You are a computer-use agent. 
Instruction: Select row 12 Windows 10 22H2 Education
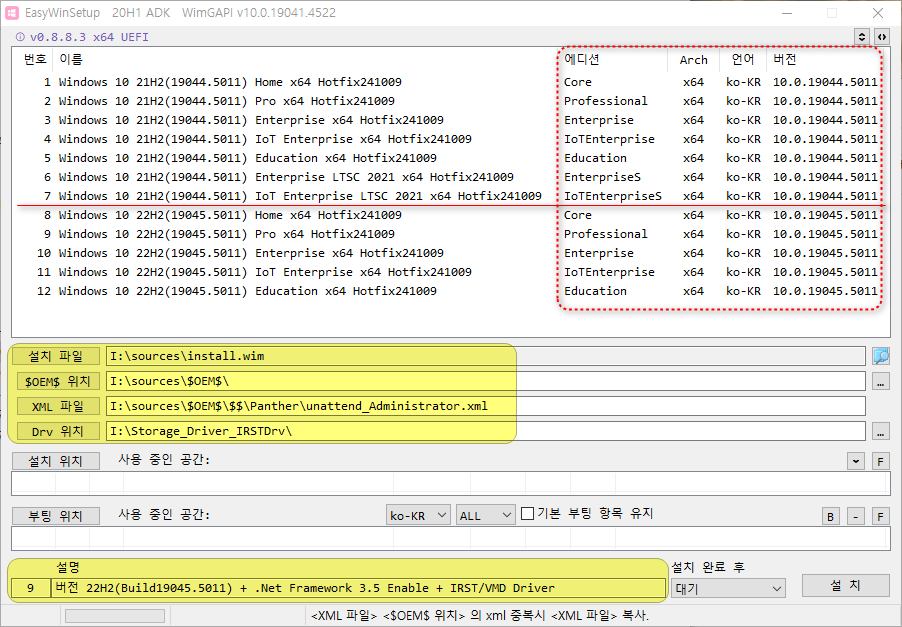[449, 290]
